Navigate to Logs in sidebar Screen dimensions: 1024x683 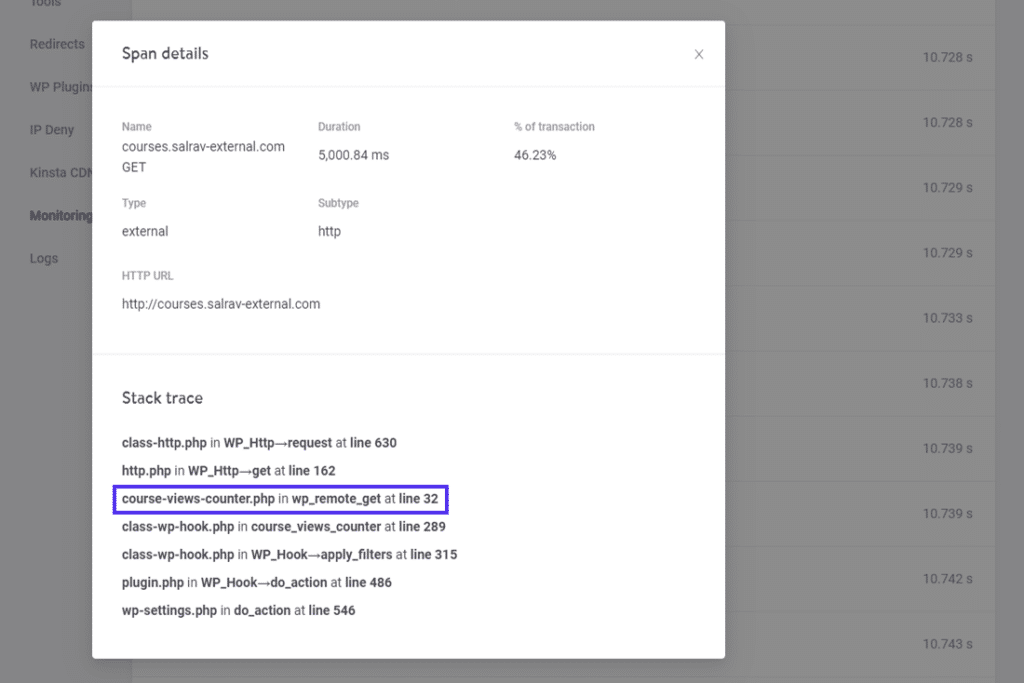44,258
